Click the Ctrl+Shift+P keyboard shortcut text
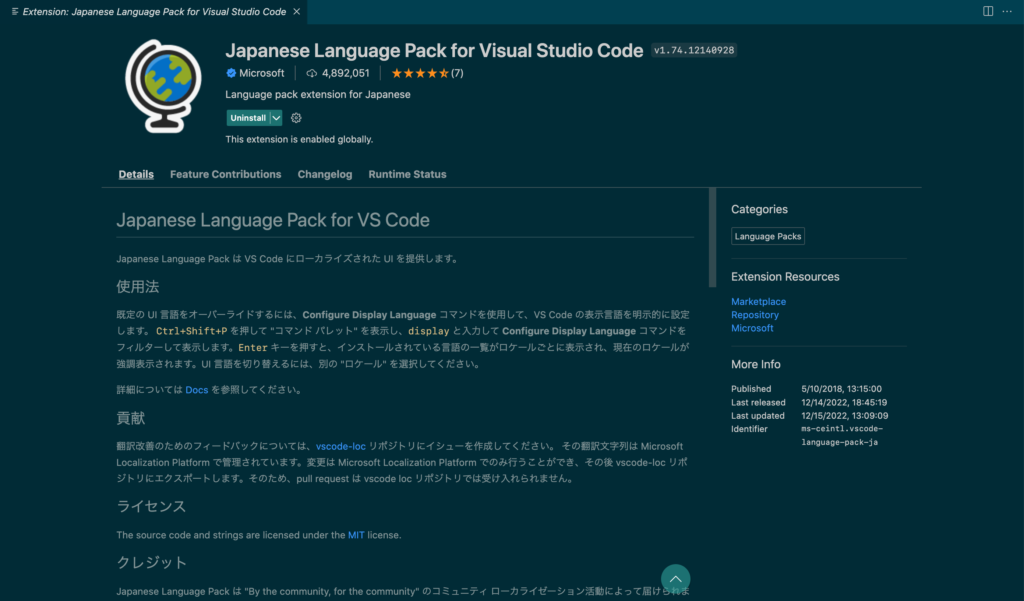Screen dimensions: 1024x601 point(191,331)
